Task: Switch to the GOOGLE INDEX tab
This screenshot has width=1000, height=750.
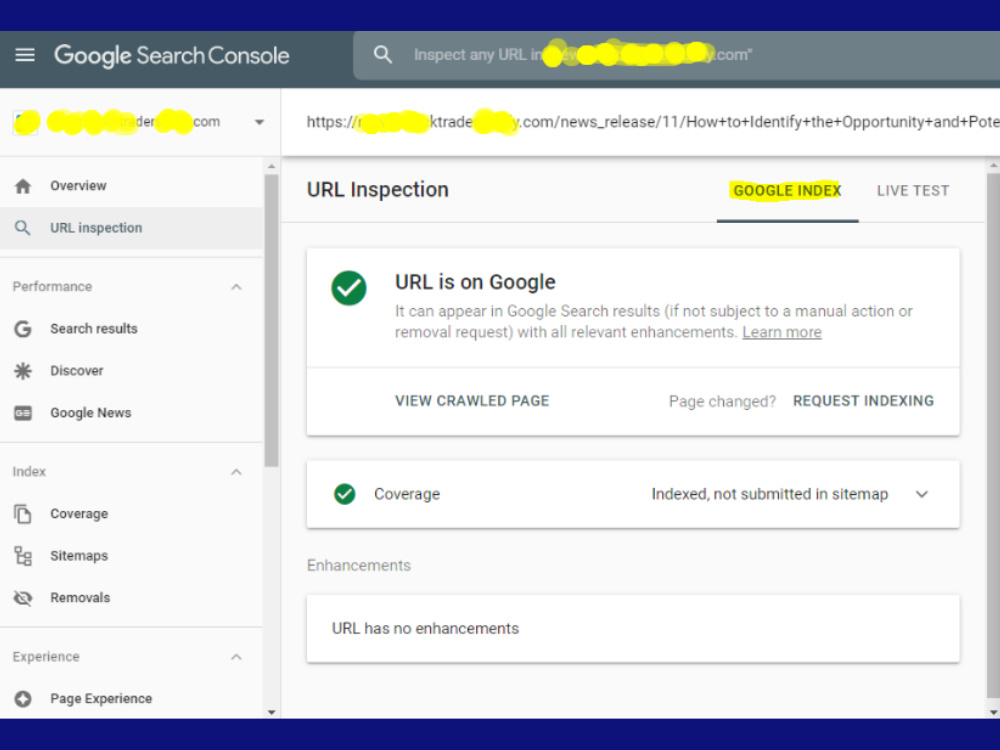Action: pos(787,191)
